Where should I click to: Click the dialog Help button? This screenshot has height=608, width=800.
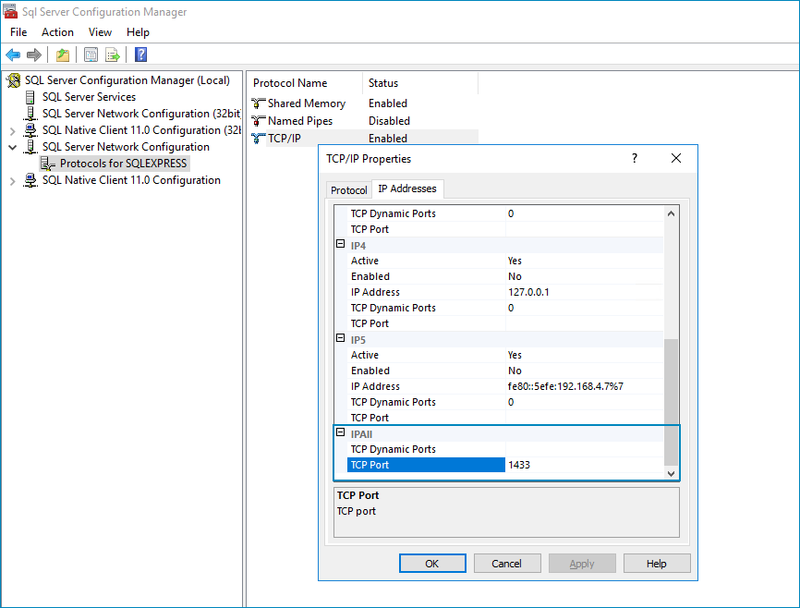[657, 564]
